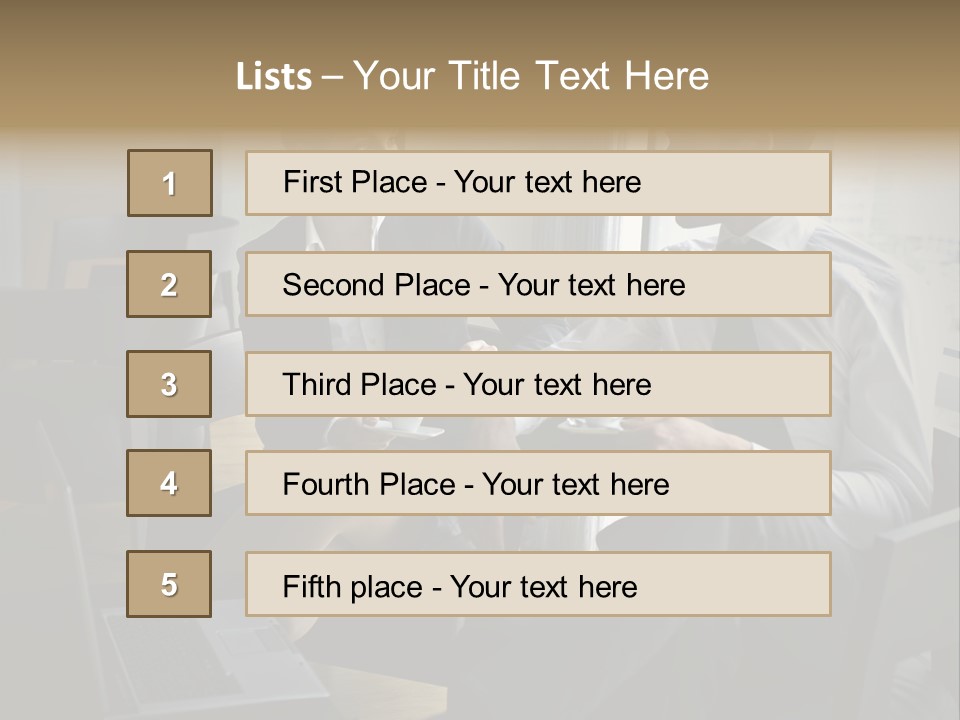Image resolution: width=960 pixels, height=720 pixels.
Task: Select the number 2 box
Action: click(x=169, y=284)
